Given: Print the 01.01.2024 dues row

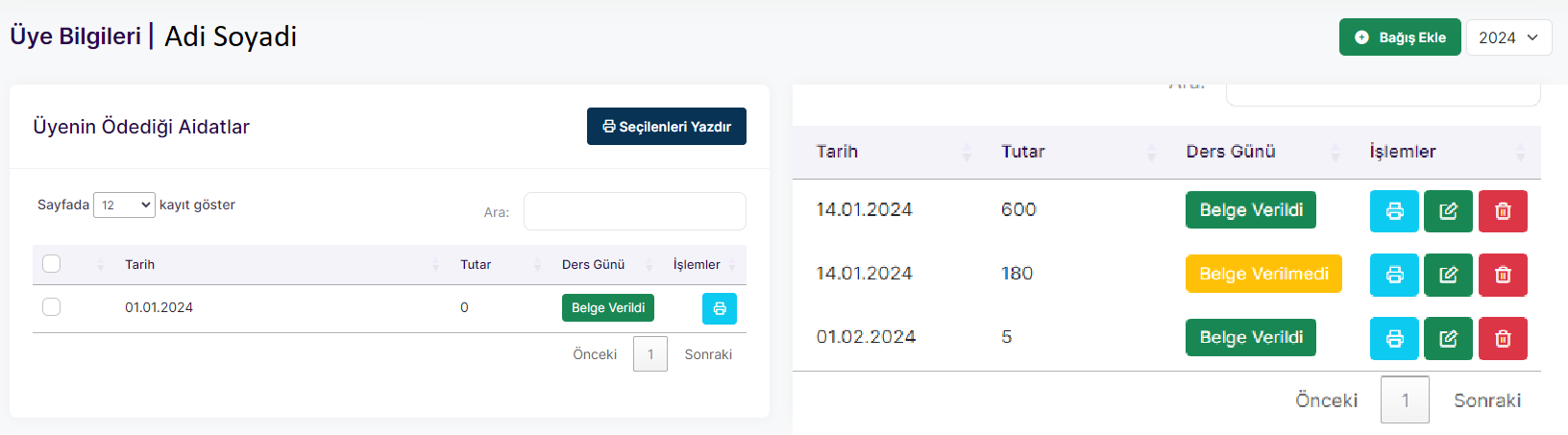Looking at the screenshot, I should coord(720,308).
